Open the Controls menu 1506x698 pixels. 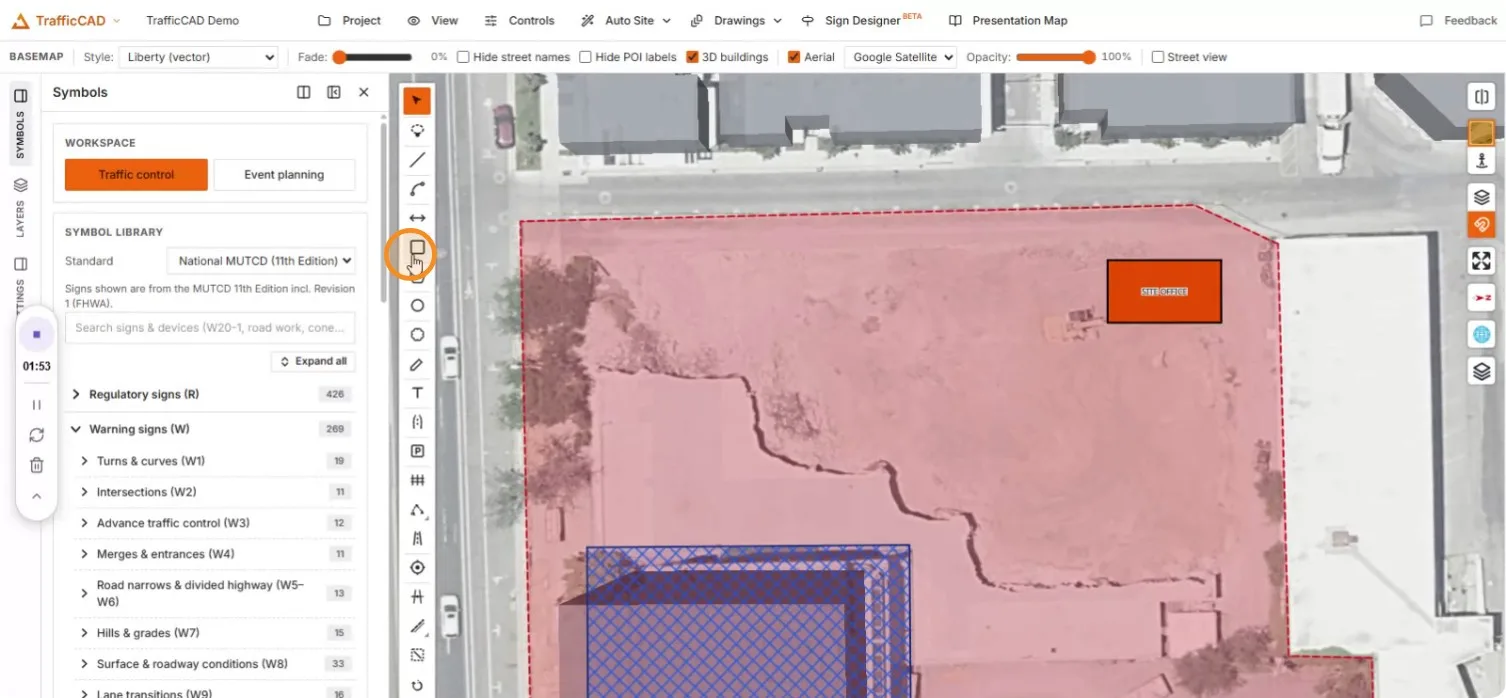click(x=519, y=20)
